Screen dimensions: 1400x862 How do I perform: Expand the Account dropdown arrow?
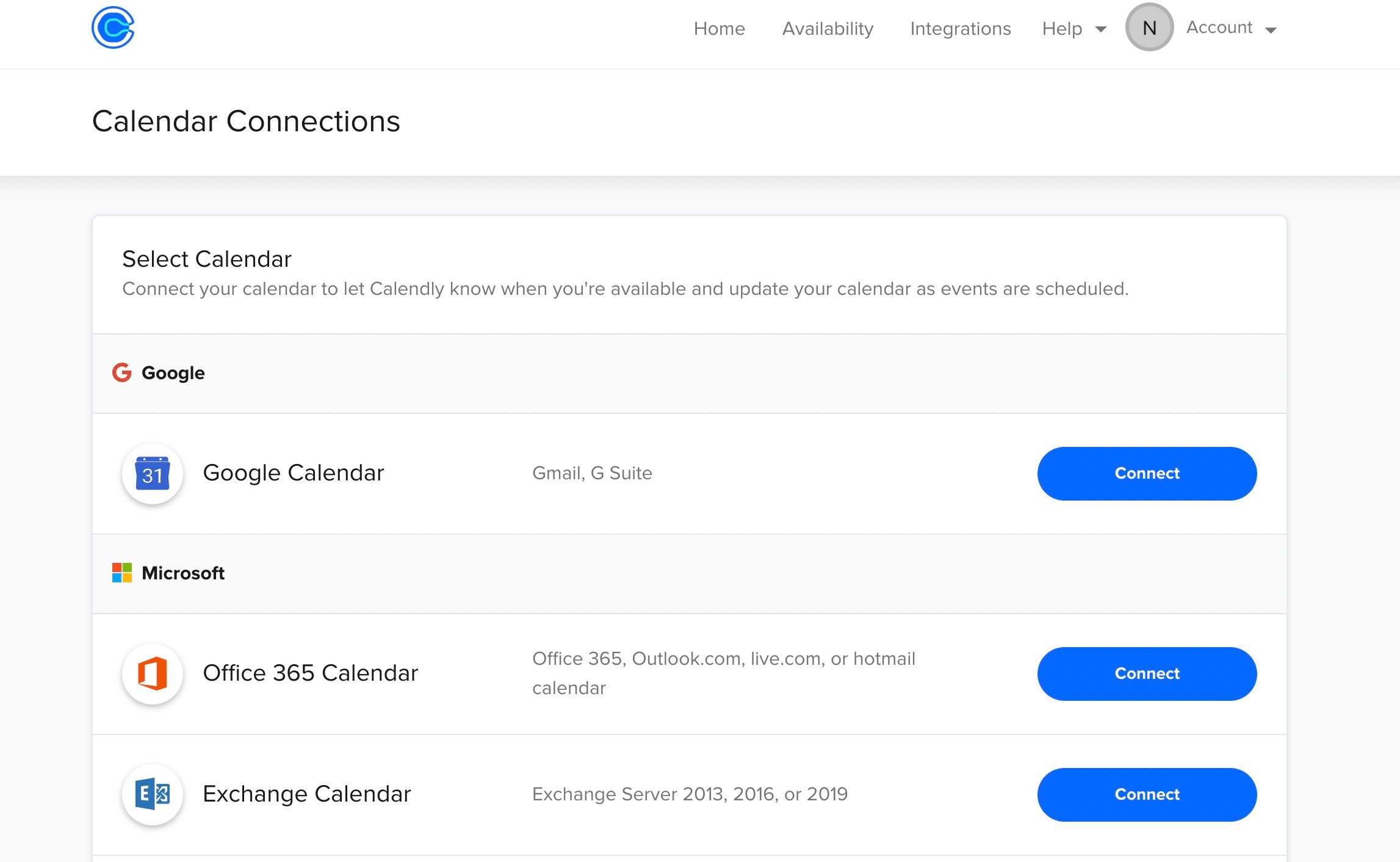[1271, 30]
